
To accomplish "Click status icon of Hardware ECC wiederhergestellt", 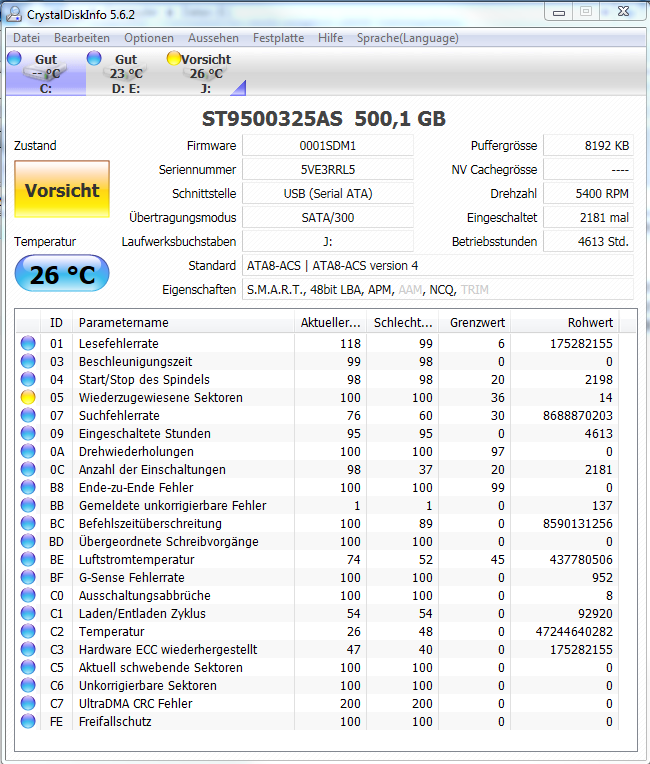I will (28, 649).
